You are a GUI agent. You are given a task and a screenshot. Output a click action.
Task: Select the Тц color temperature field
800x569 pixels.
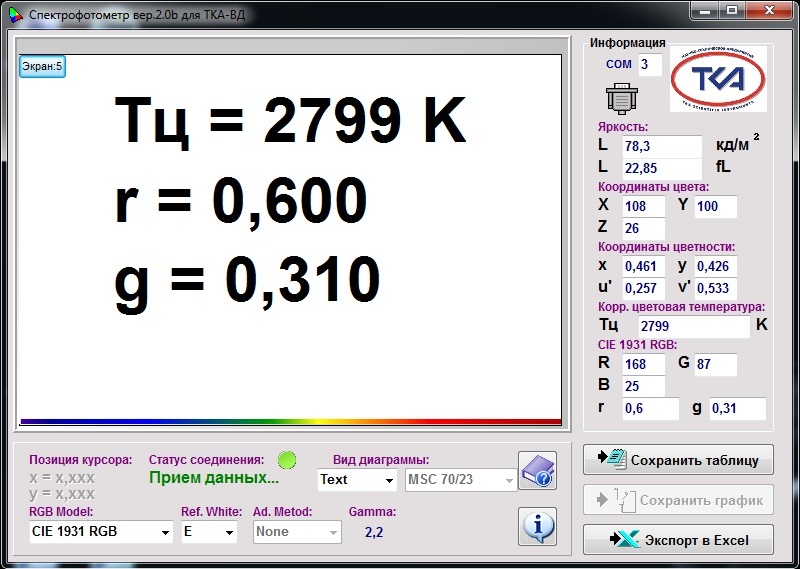point(692,326)
